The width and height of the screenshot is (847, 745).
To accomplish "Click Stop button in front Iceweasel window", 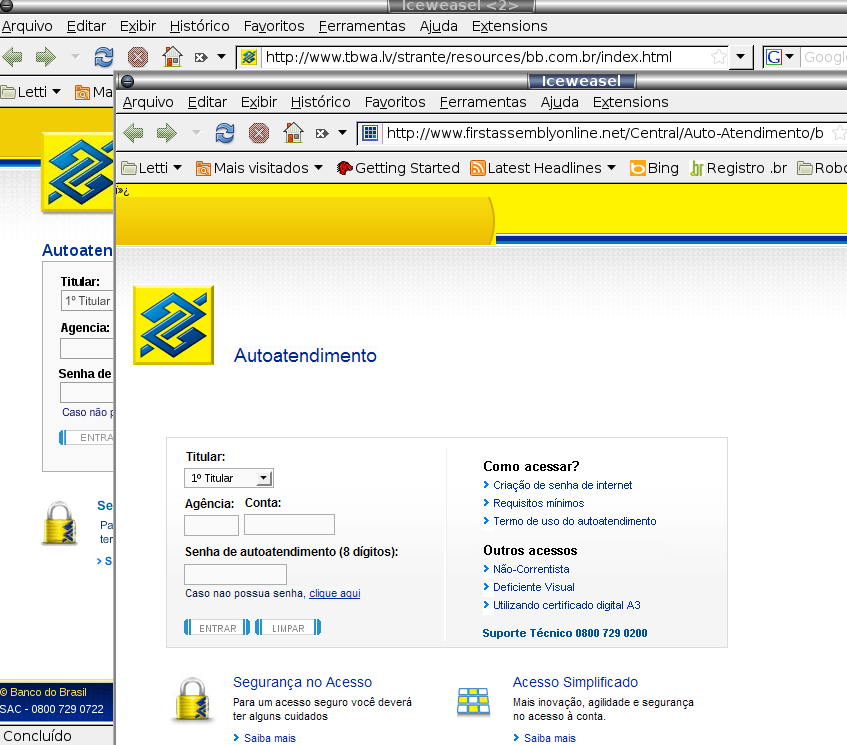I will 259,133.
